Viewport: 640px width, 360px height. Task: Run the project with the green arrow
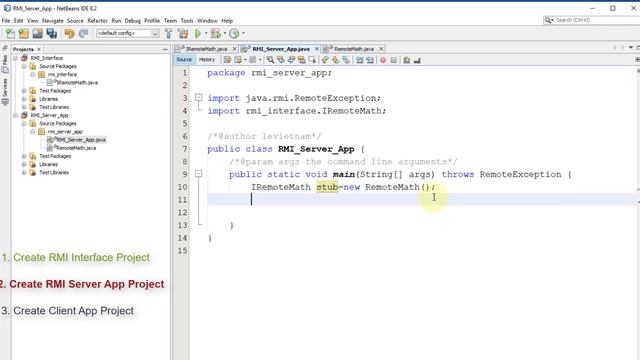198,33
